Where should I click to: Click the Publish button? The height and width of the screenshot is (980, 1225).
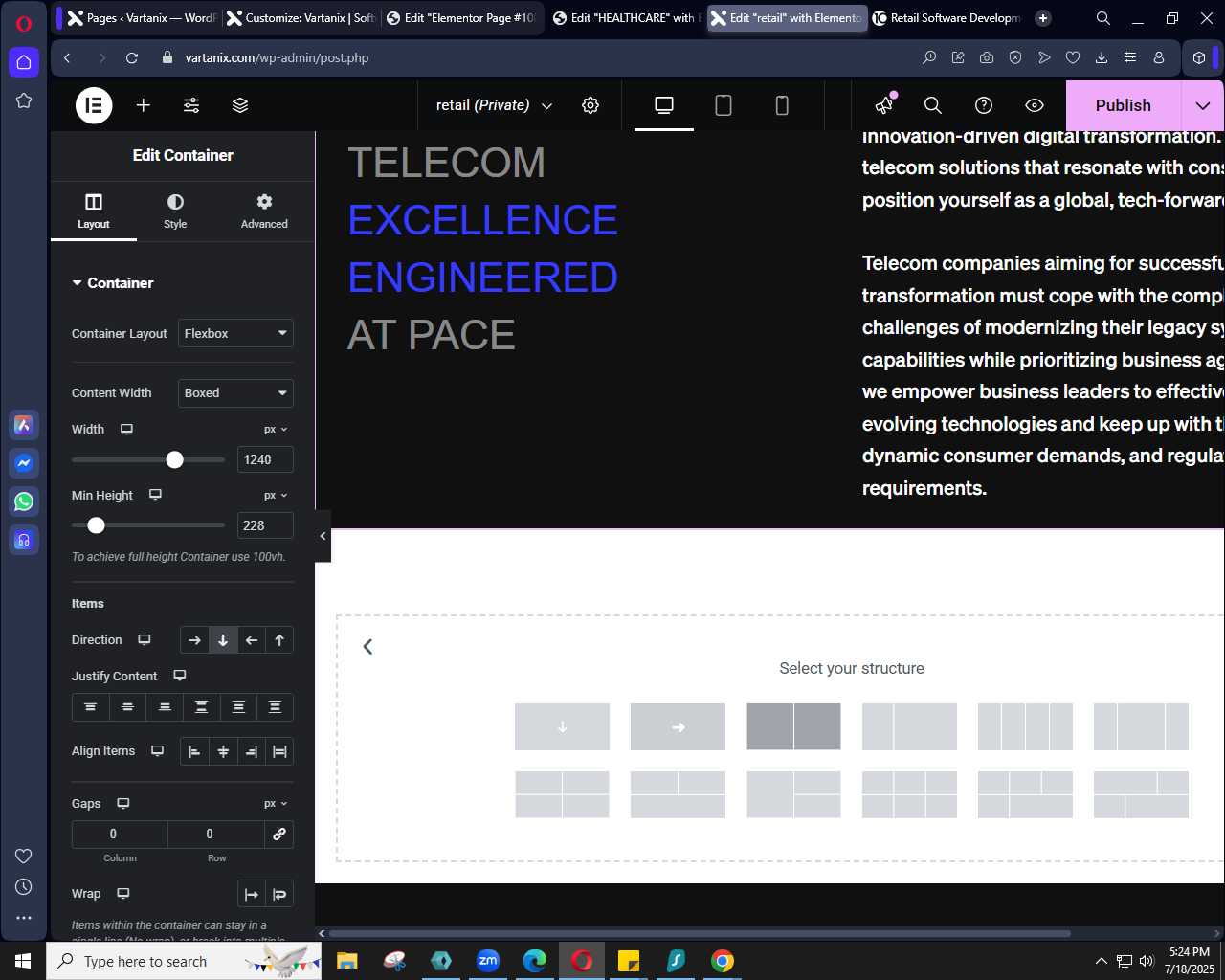1124,105
